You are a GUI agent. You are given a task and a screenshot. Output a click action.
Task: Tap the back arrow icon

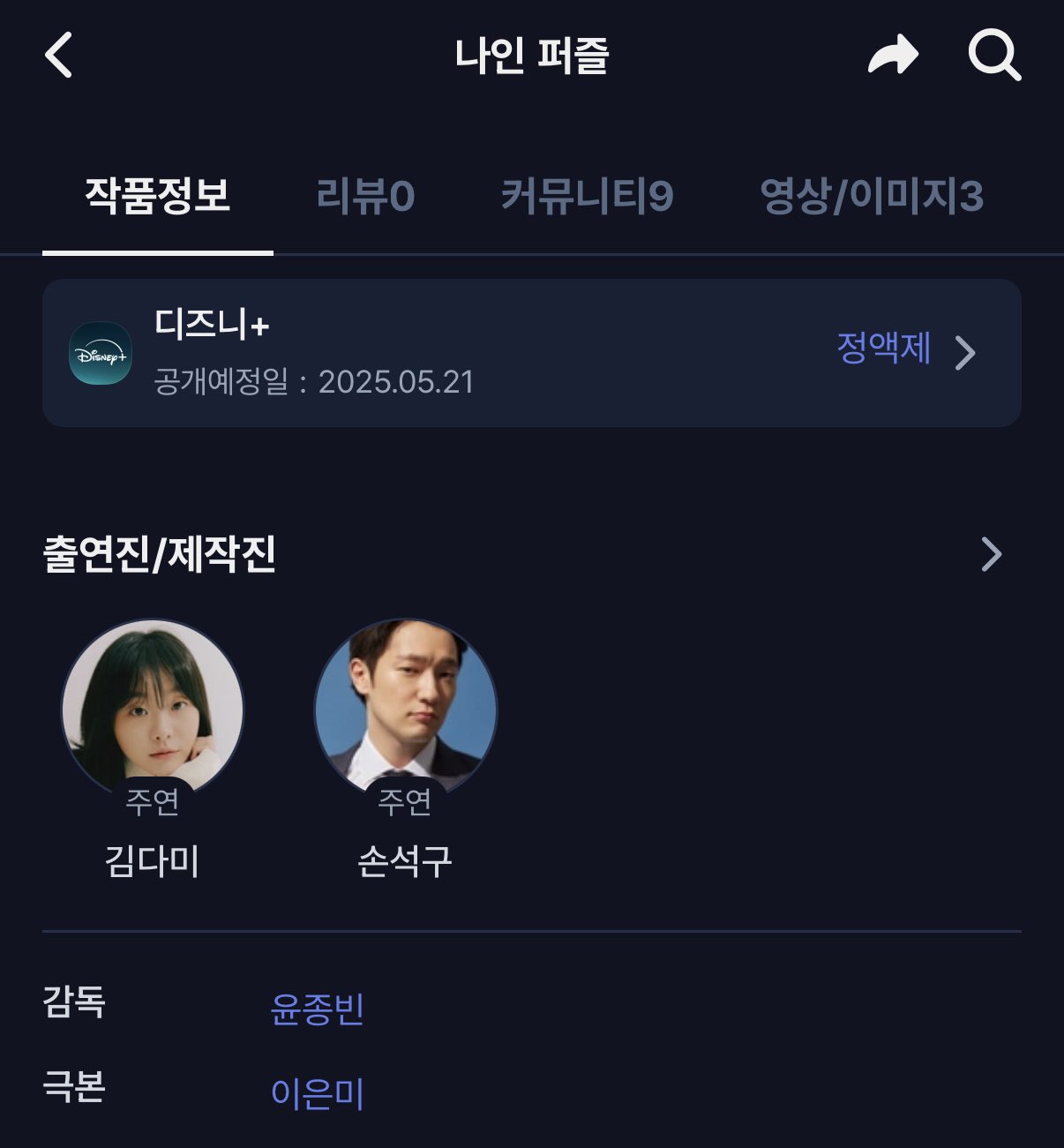58,55
